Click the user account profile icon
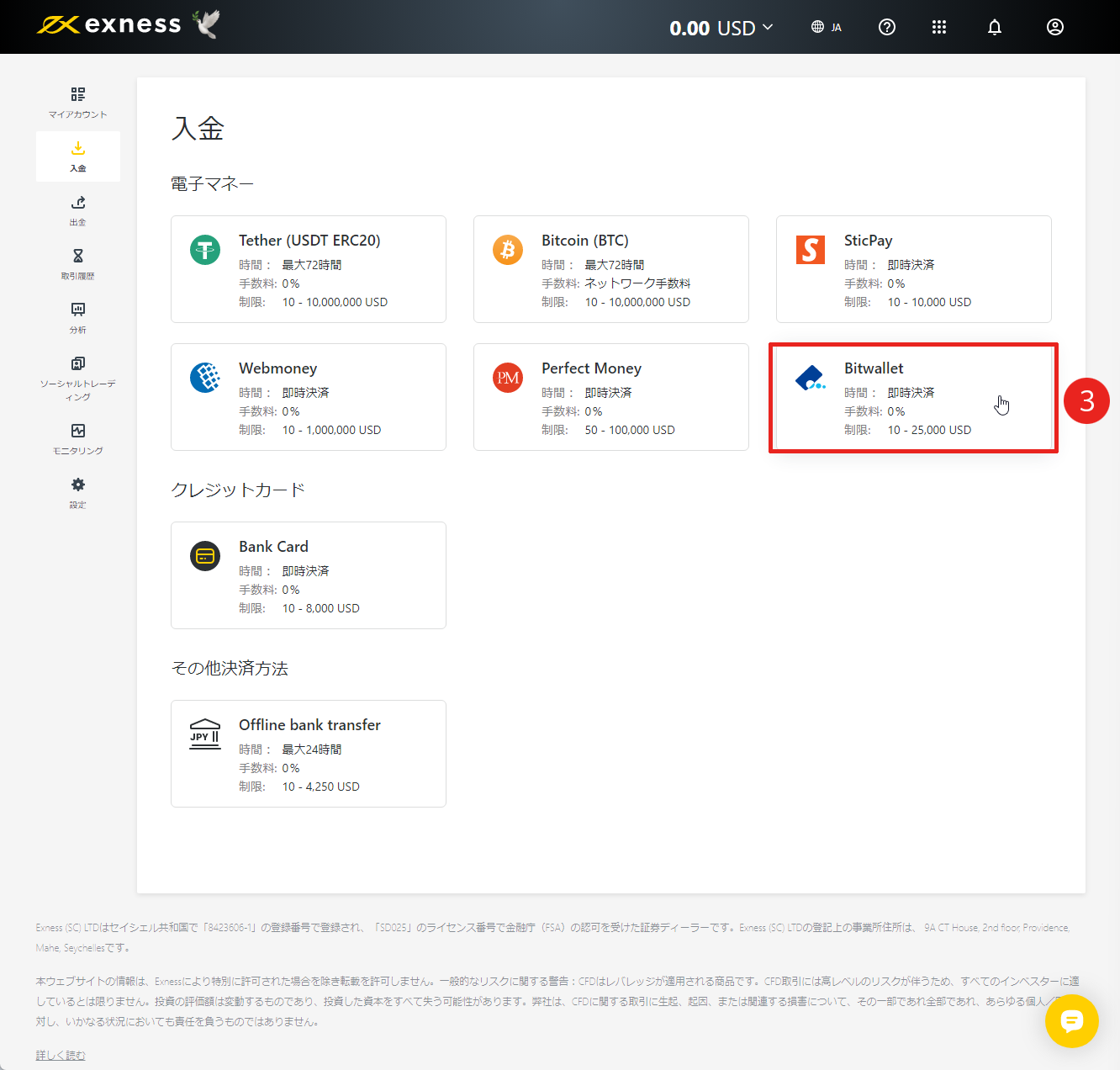 click(1055, 27)
